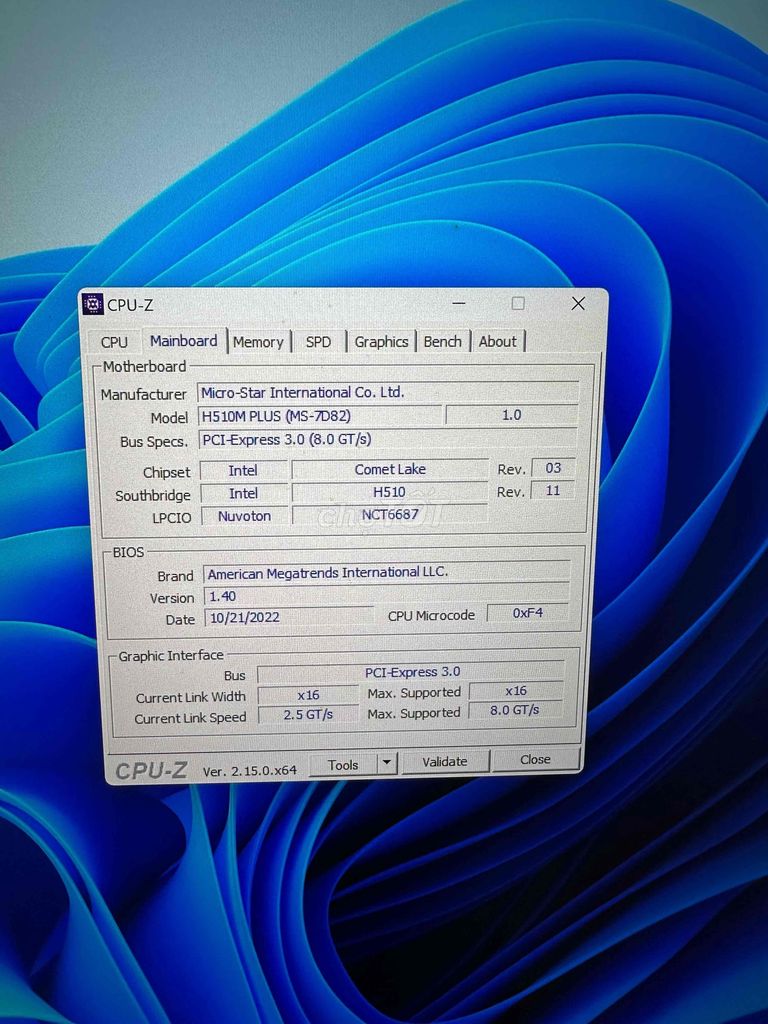Click the Max. Supported width x16 value
Image resolution: width=768 pixels, height=1024 pixels.
point(516,690)
